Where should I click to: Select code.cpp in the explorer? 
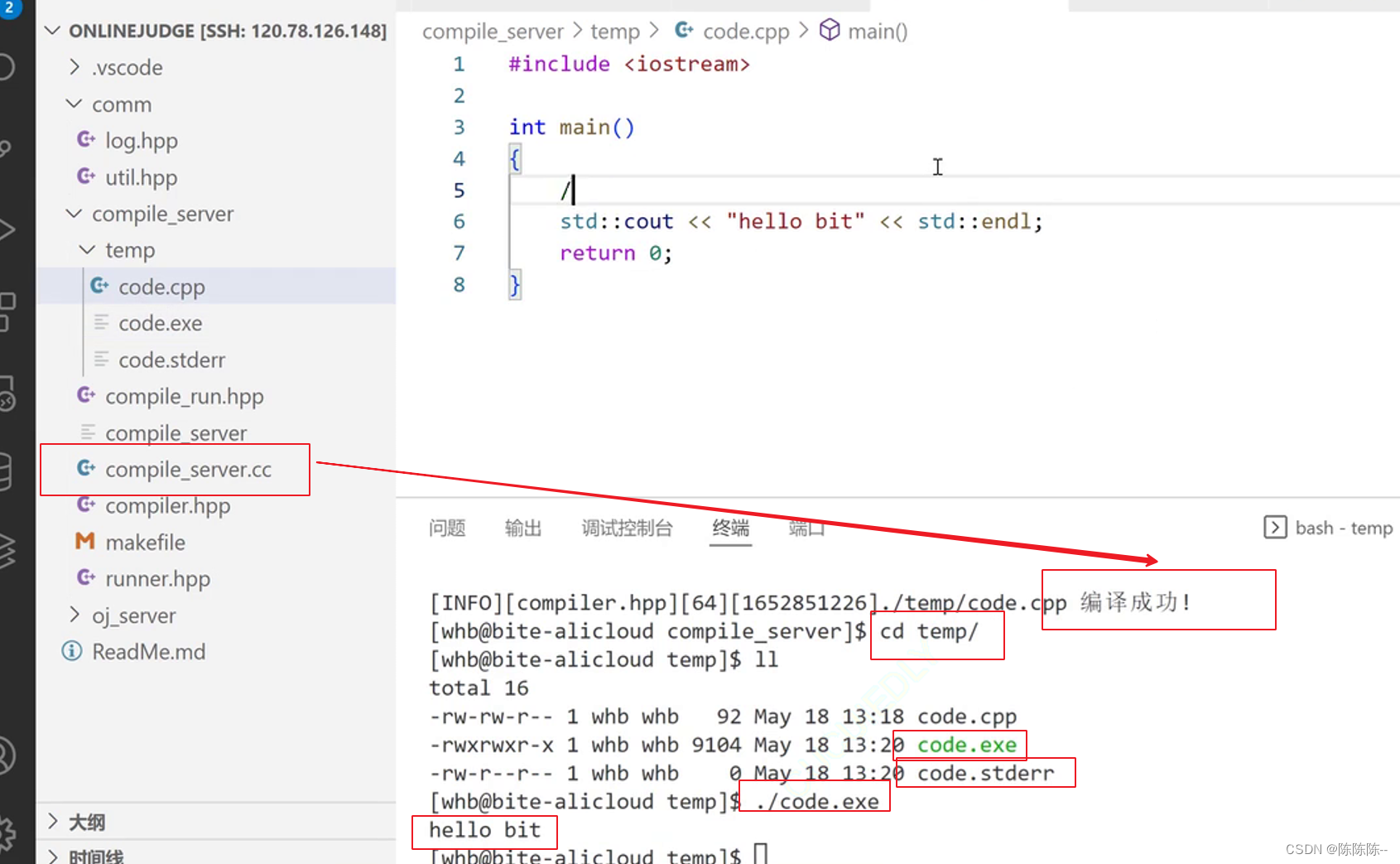(161, 287)
